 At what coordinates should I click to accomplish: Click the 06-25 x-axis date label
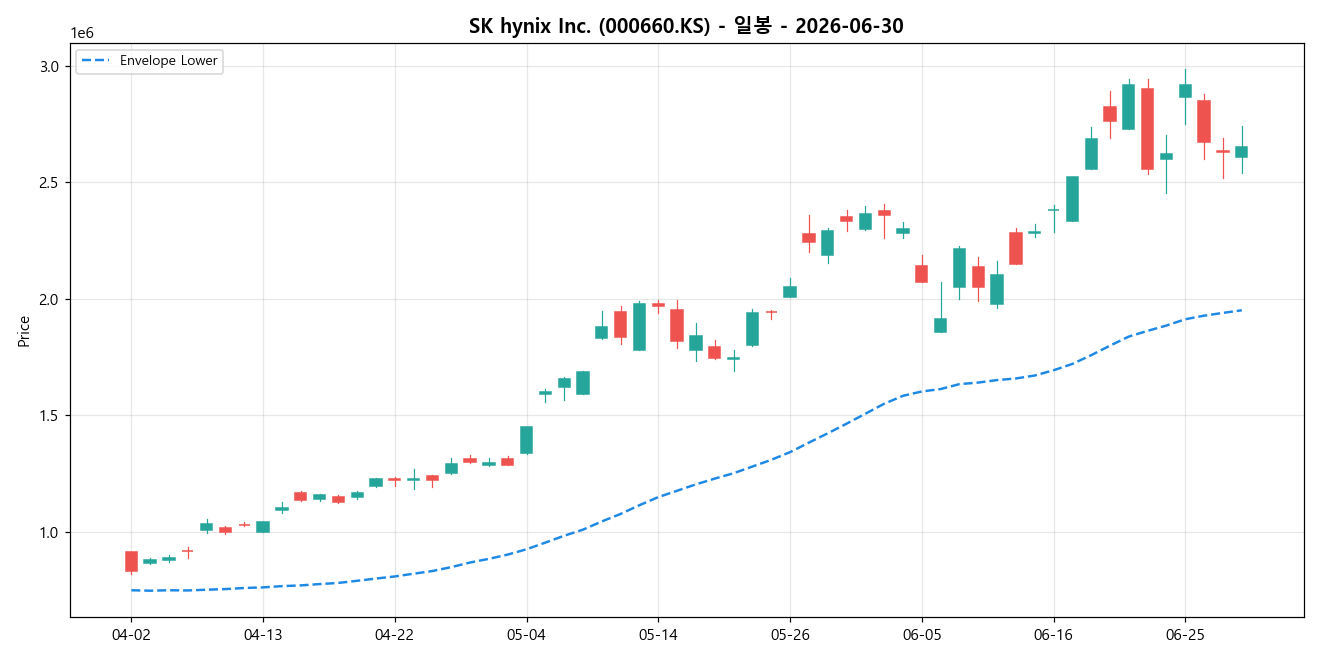1185,635
